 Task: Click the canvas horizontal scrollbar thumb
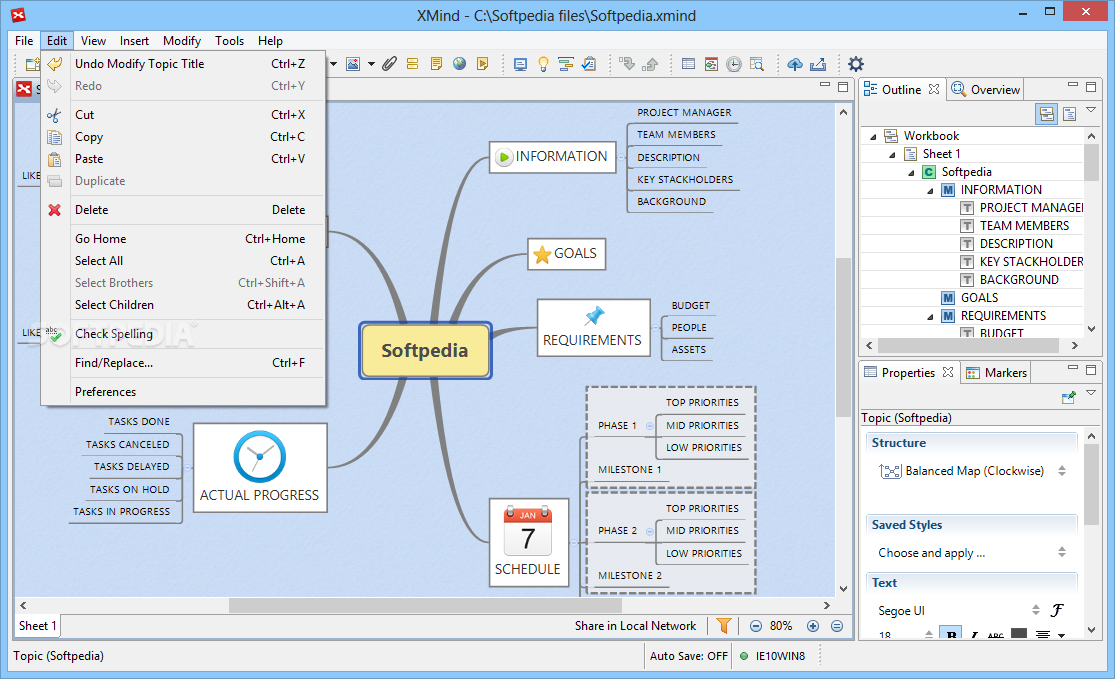425,606
